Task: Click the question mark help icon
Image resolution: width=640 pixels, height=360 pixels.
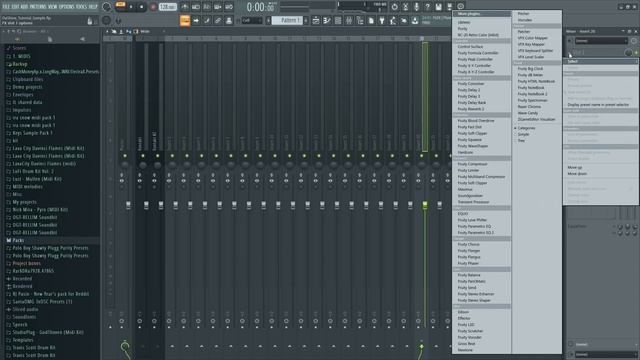Action: pos(427,7)
